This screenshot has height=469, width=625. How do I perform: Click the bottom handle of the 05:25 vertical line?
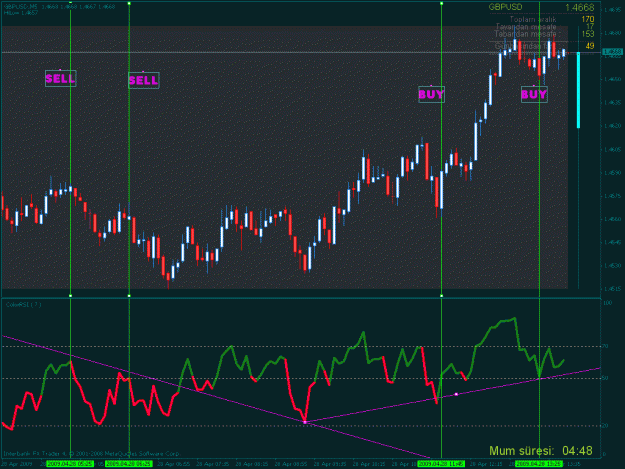point(71,296)
